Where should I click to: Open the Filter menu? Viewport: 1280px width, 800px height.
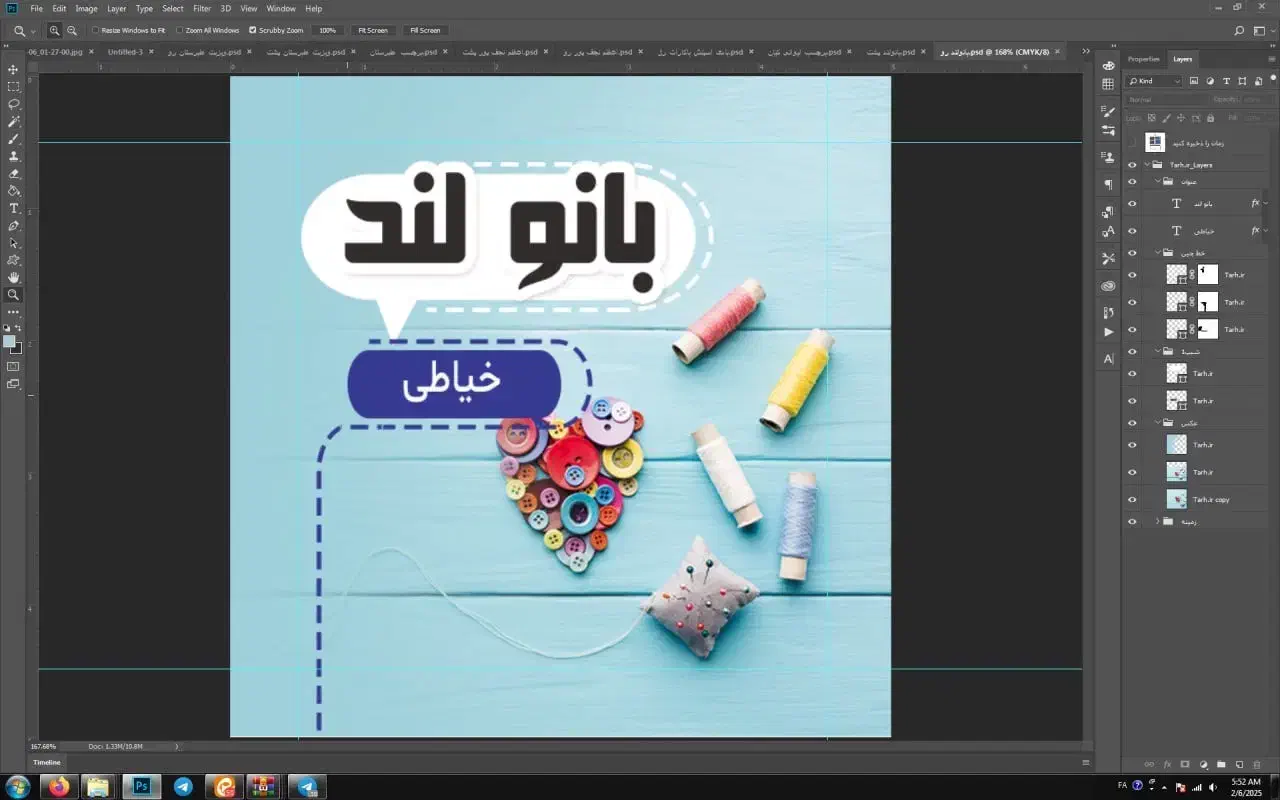pos(202,9)
